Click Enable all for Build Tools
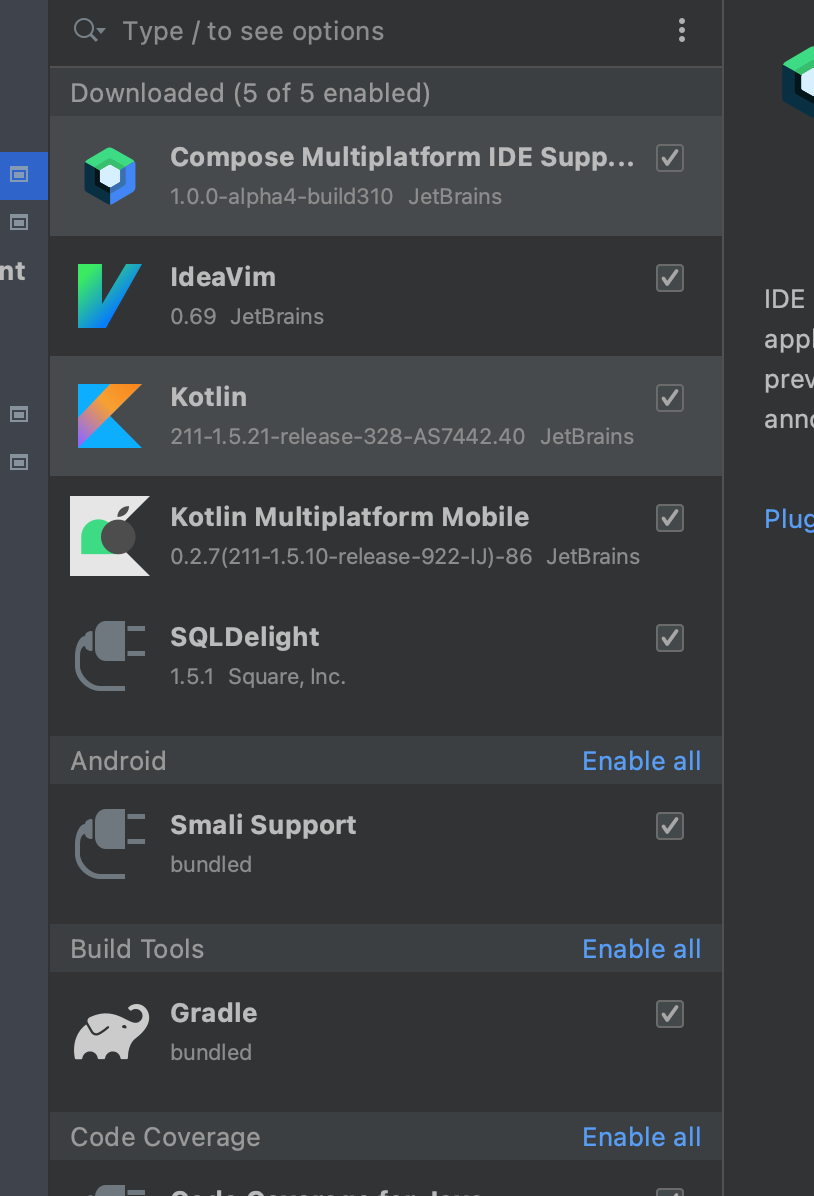Image resolution: width=814 pixels, height=1196 pixels. [641, 949]
